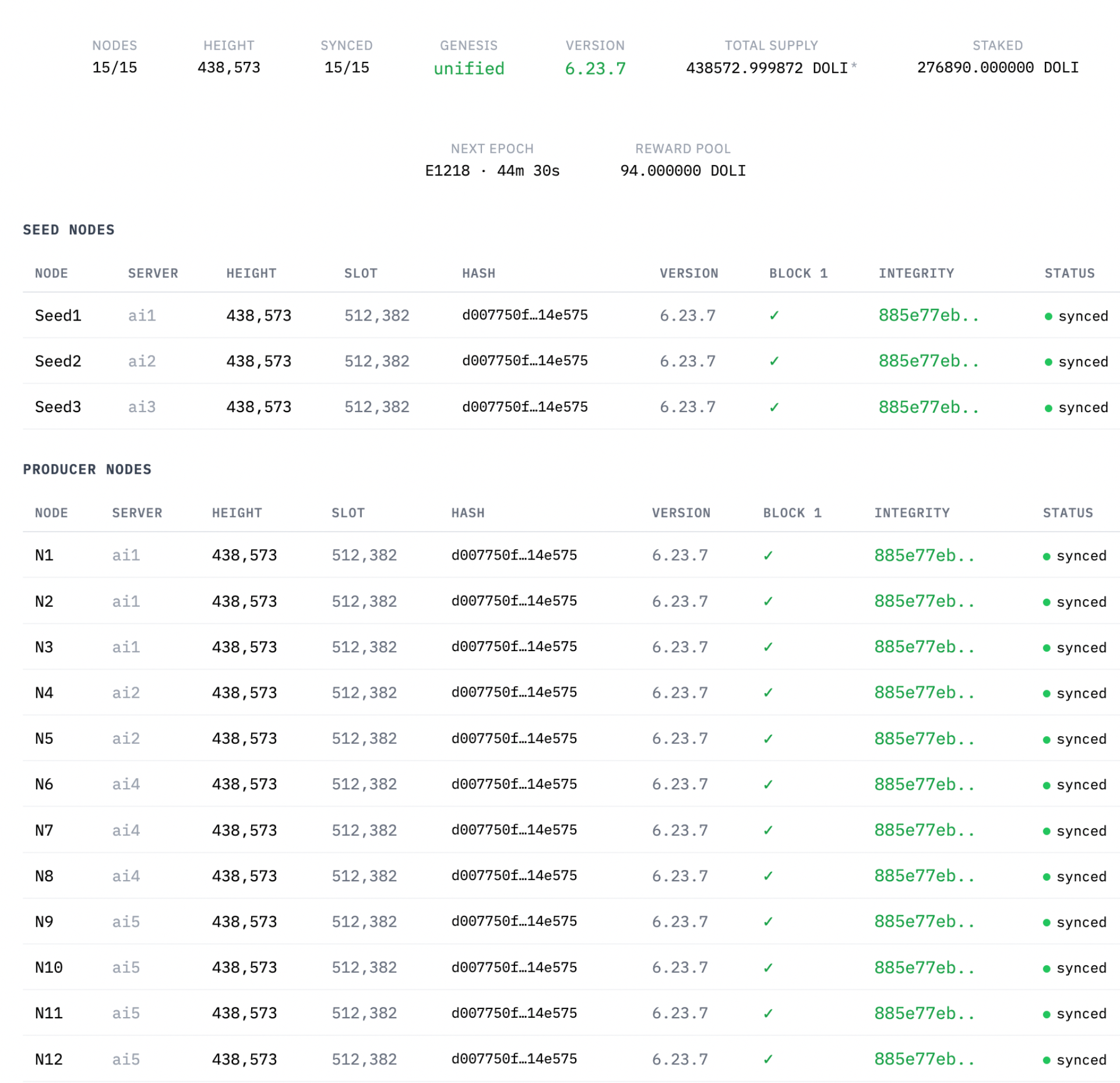Click server ai4 in row N6

click(126, 785)
